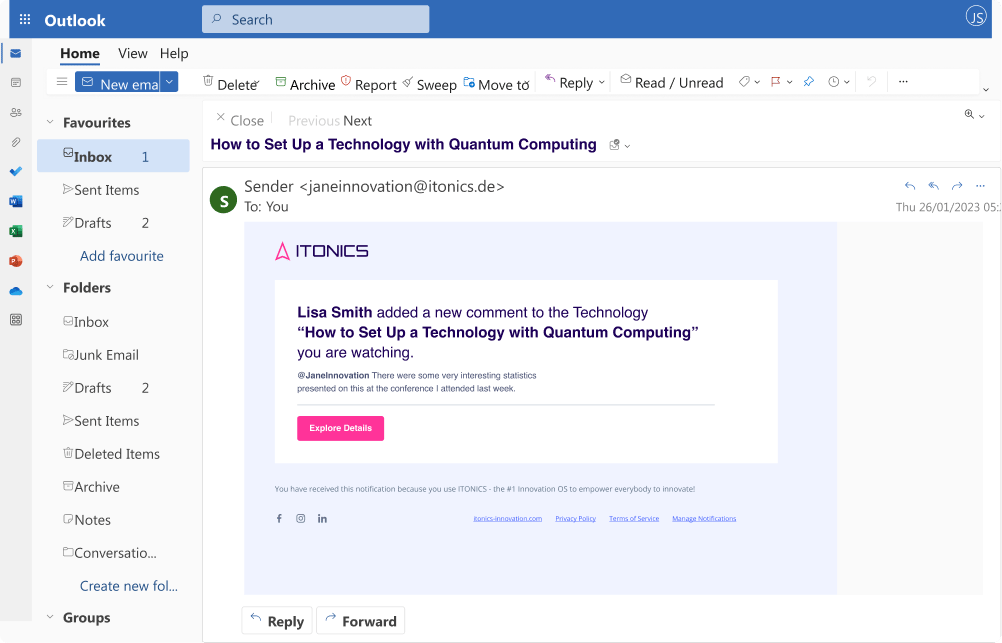The width and height of the screenshot is (1002, 643).
Task: Open the Deleted Items folder
Action: coord(113,454)
